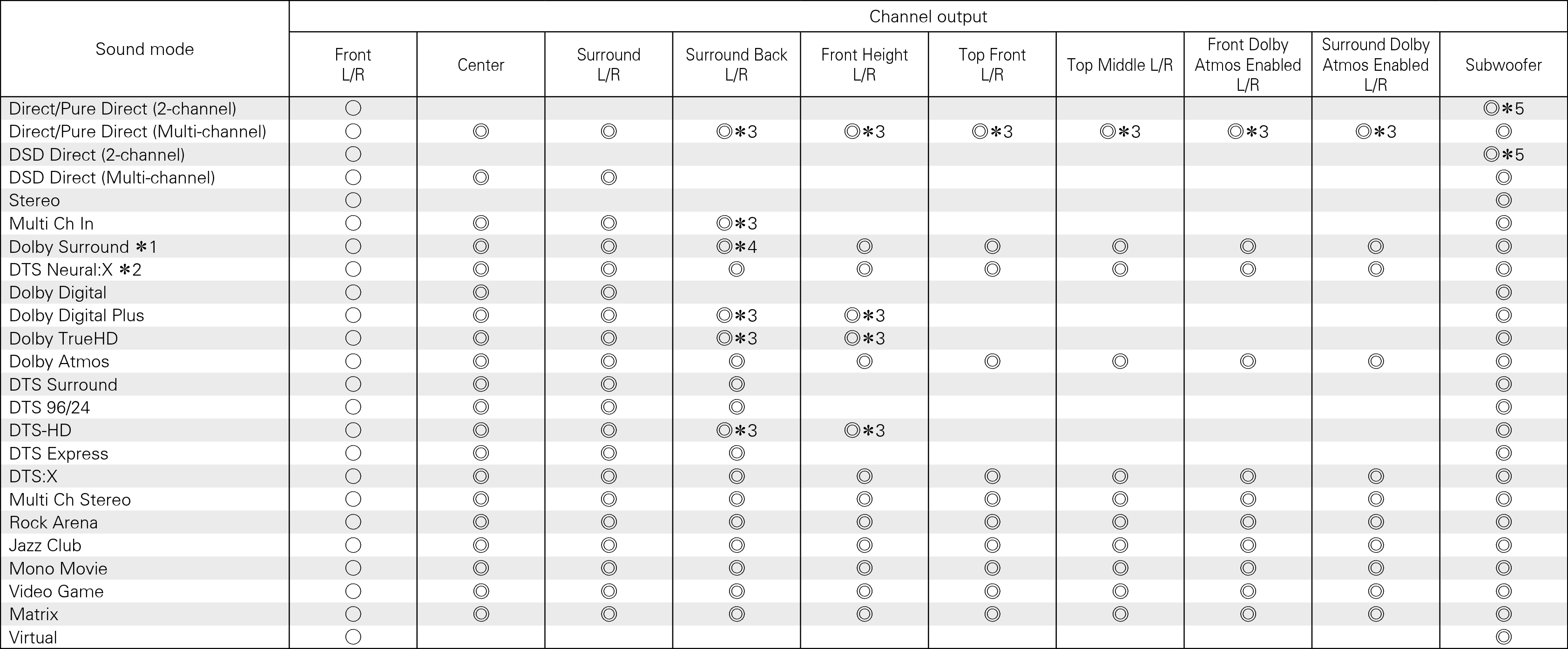Select the Center mark in Dolby Digital row

point(481,292)
